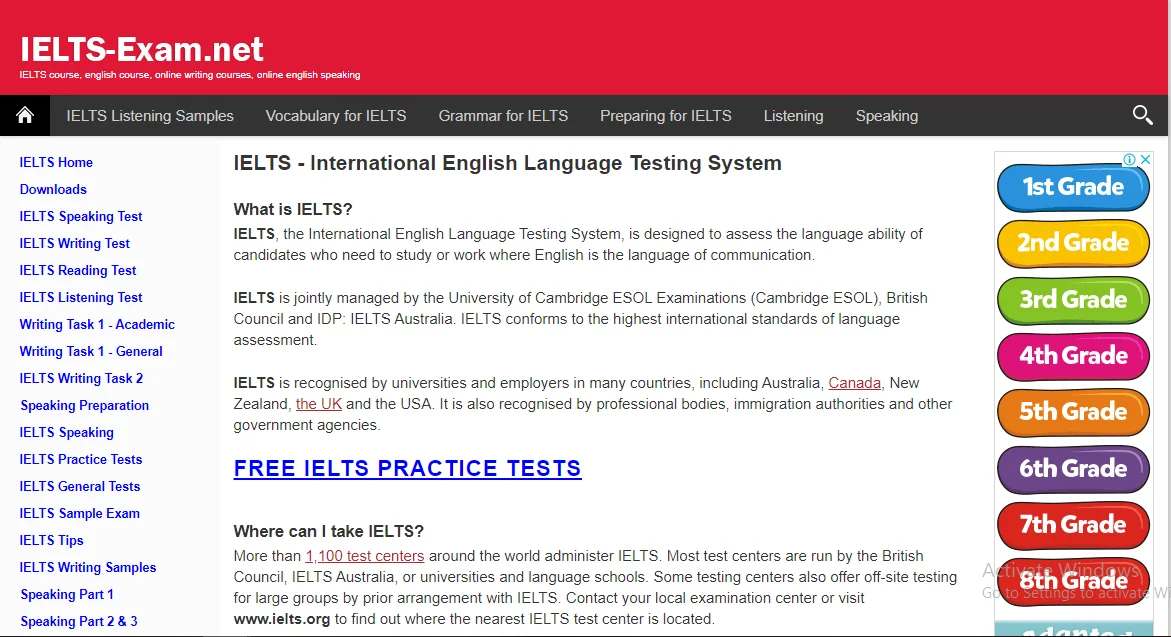
Task: Open the Canada link in the text
Action: point(854,383)
